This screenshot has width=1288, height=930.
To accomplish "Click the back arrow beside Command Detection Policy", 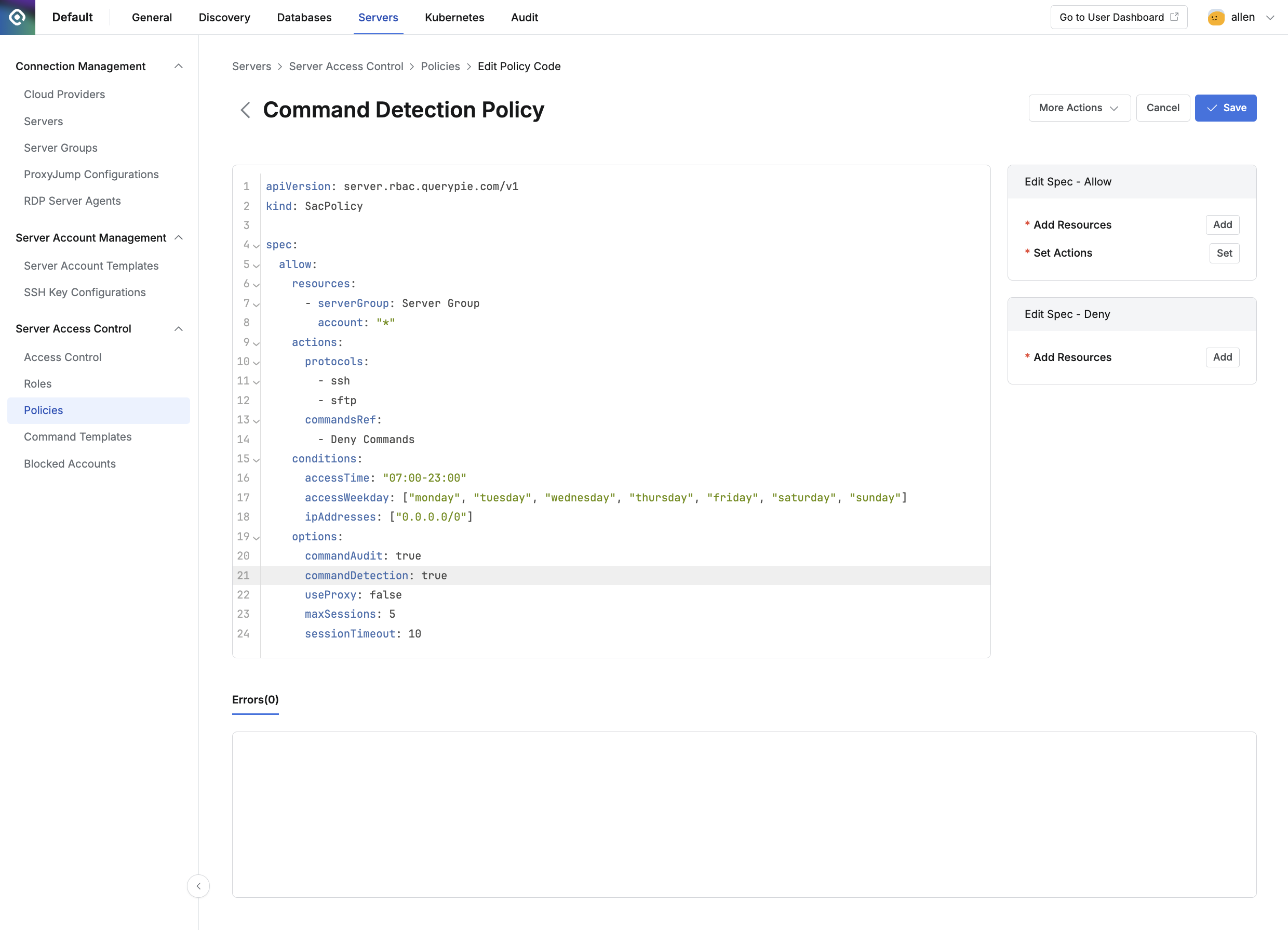I will point(246,110).
